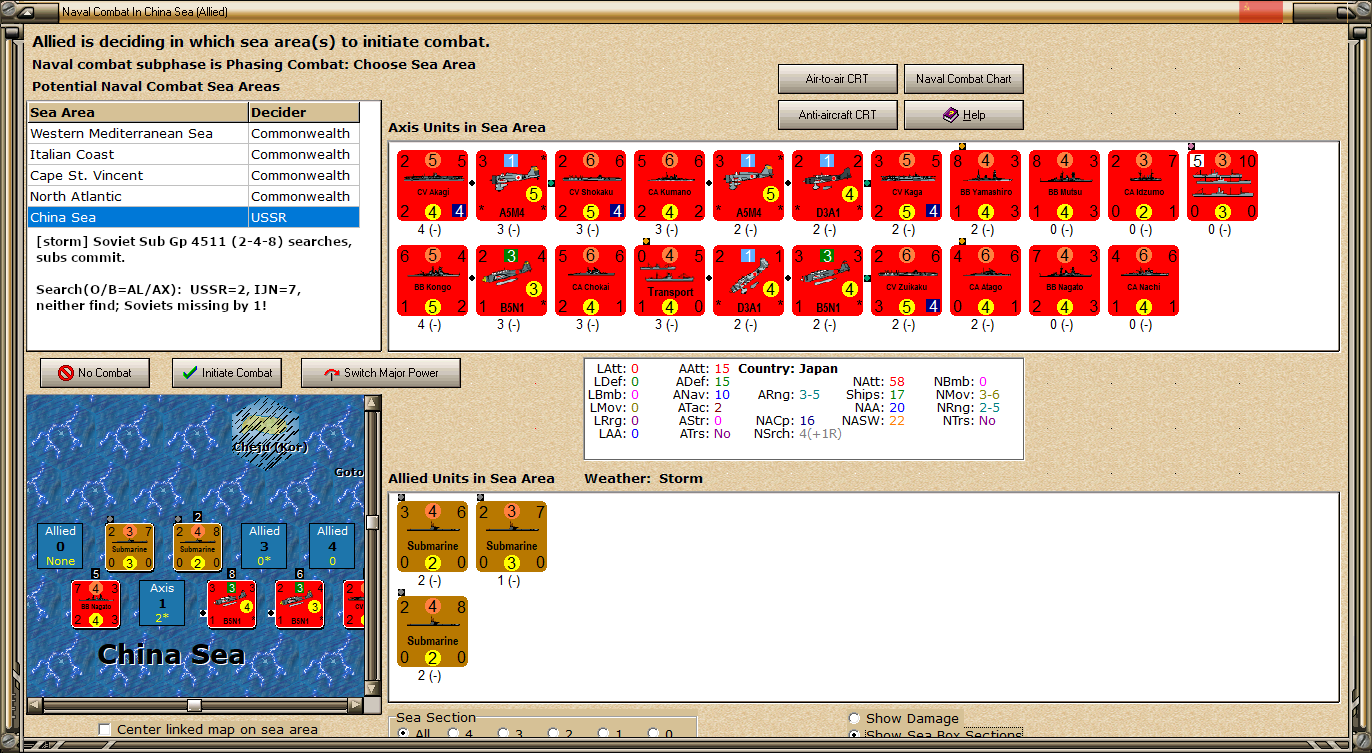Enable Center linked map on sea area
The image size is (1372, 753).
click(105, 729)
